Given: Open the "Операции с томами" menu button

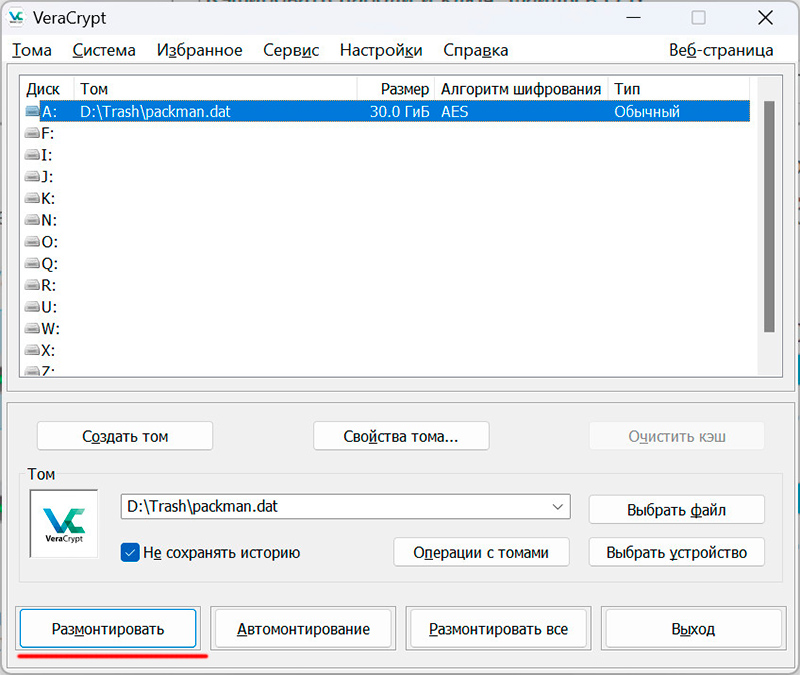Looking at the screenshot, I should pyautogui.click(x=482, y=552).
